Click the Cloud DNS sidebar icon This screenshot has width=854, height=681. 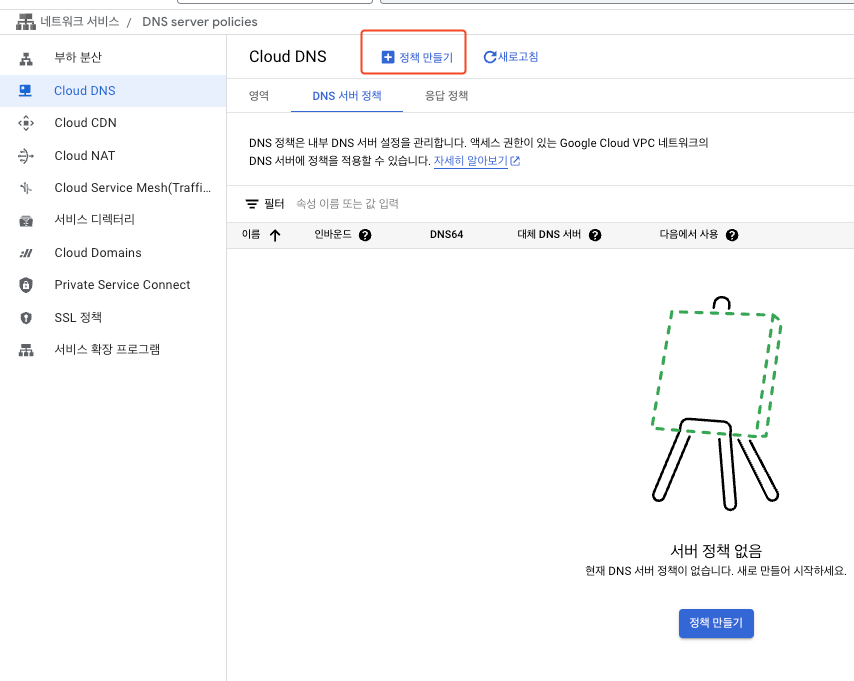[25, 91]
